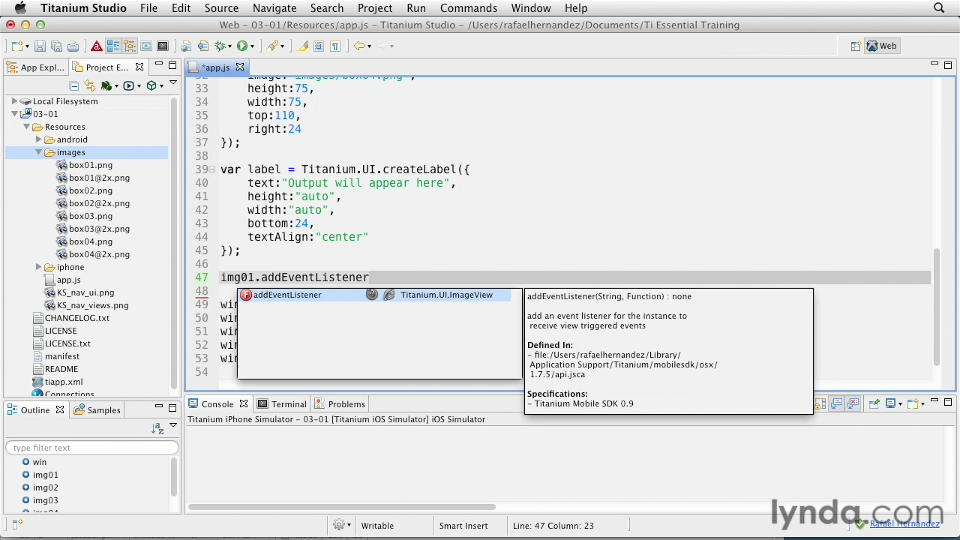Switch to the Terminal tab
Screen dimensions: 960x540
tap(282, 404)
